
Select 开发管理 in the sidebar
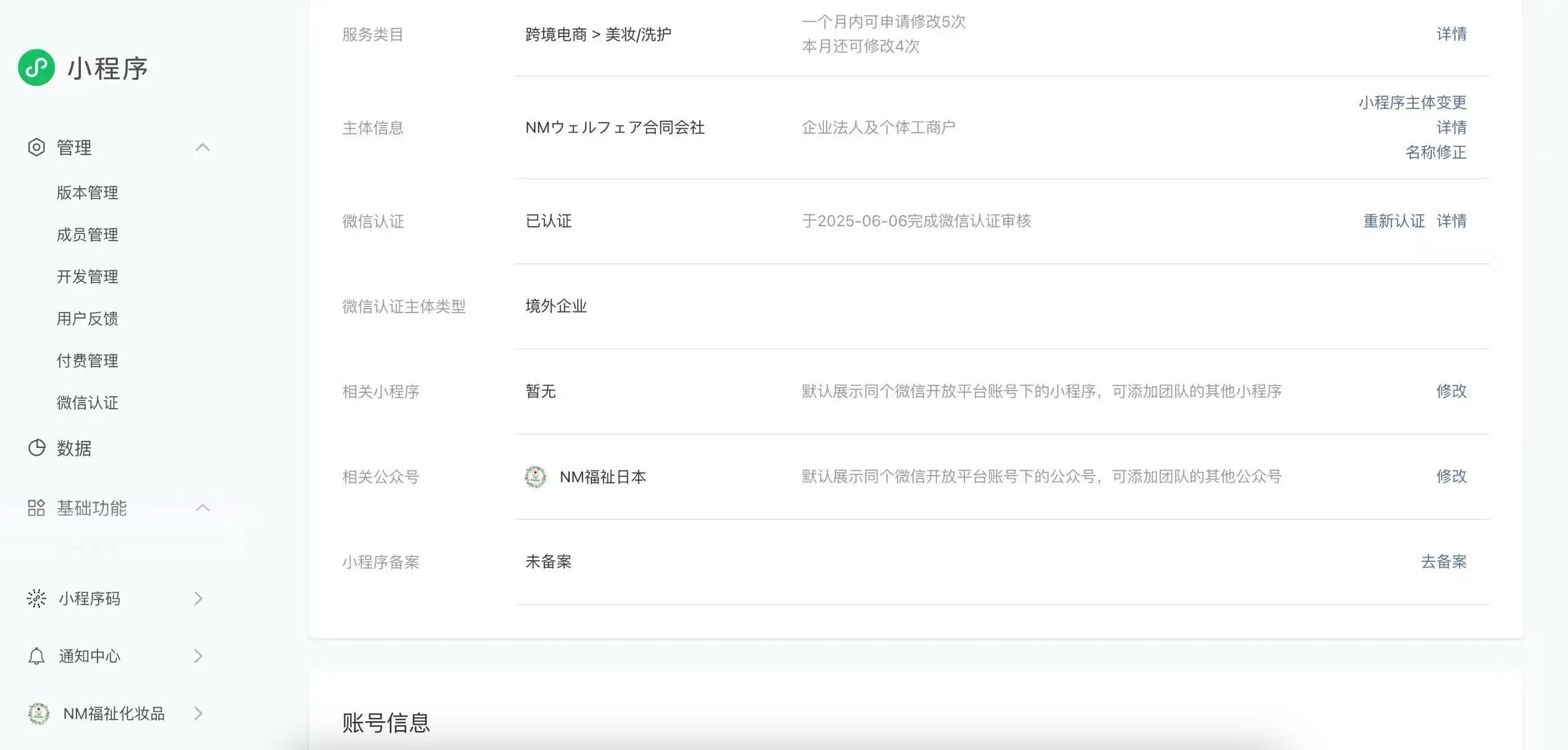point(87,277)
